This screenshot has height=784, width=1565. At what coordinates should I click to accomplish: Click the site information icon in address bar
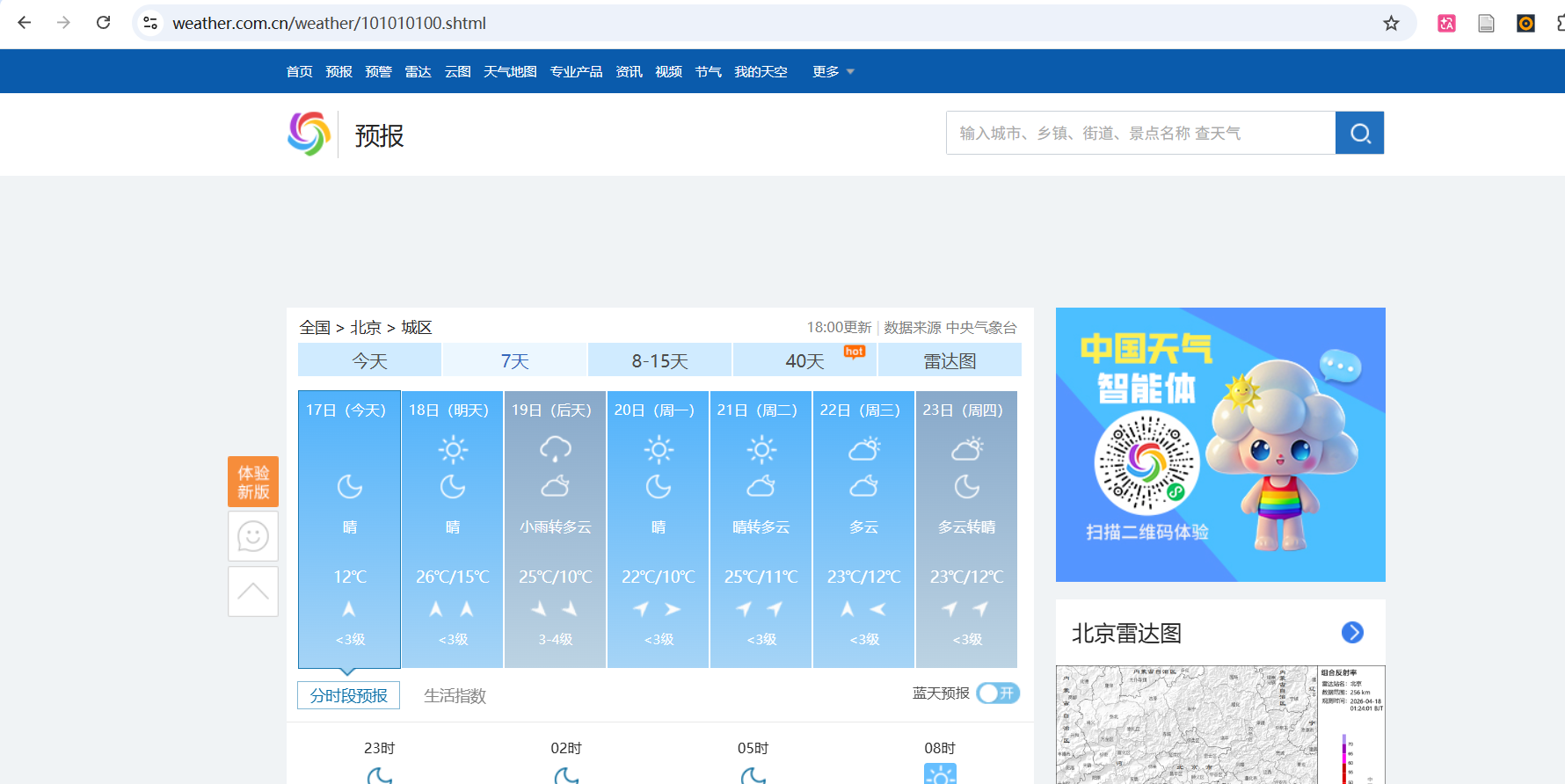(150, 23)
